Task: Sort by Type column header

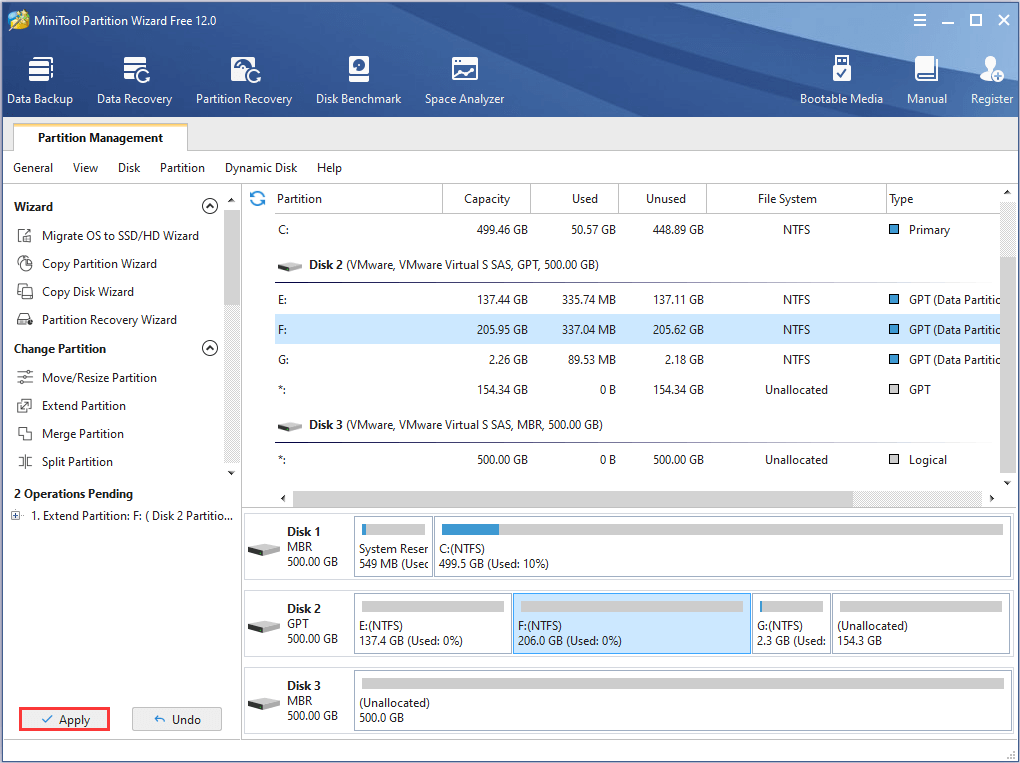Action: tap(943, 198)
